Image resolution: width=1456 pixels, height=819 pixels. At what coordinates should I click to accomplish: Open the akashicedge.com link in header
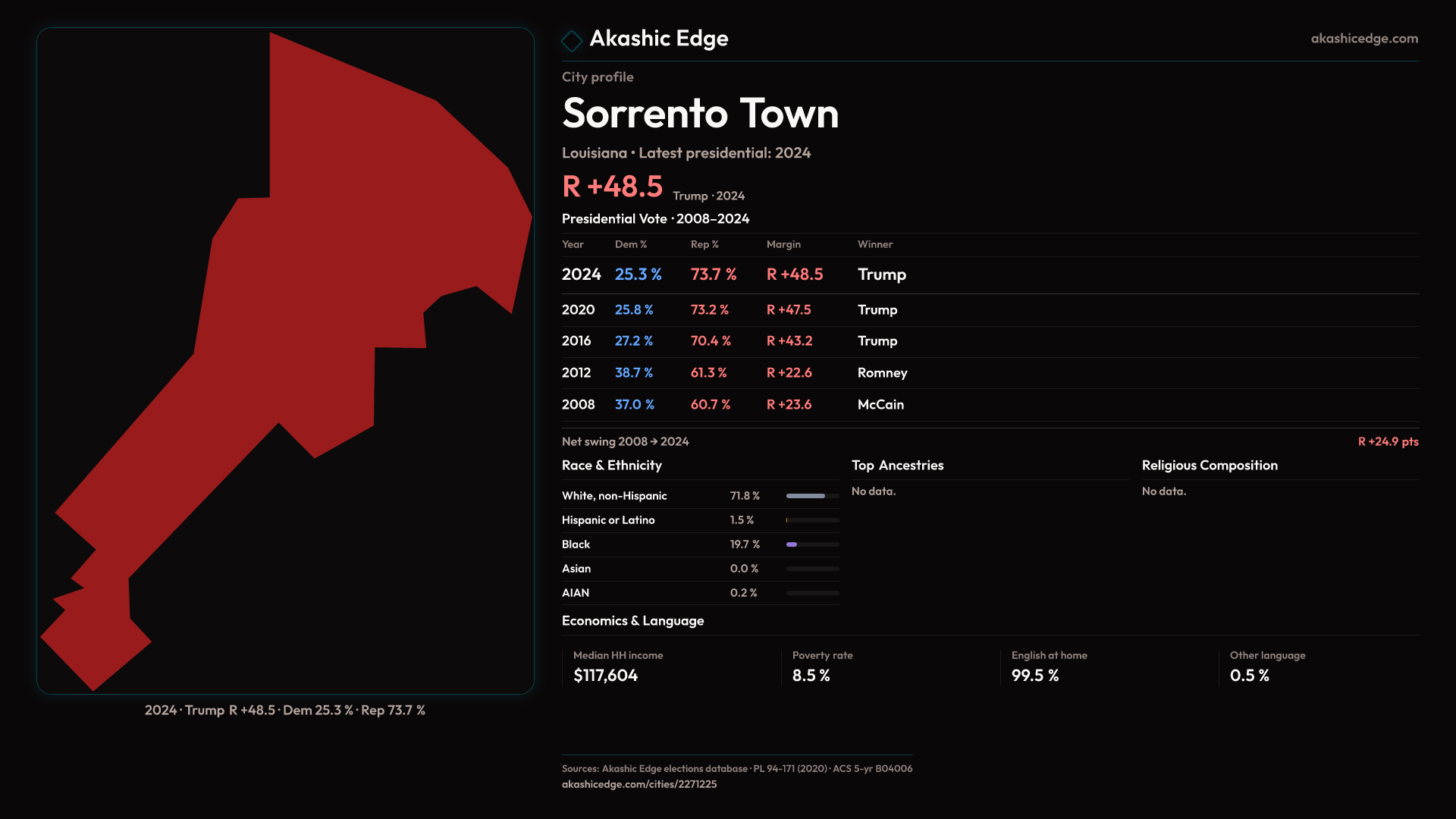click(1363, 39)
